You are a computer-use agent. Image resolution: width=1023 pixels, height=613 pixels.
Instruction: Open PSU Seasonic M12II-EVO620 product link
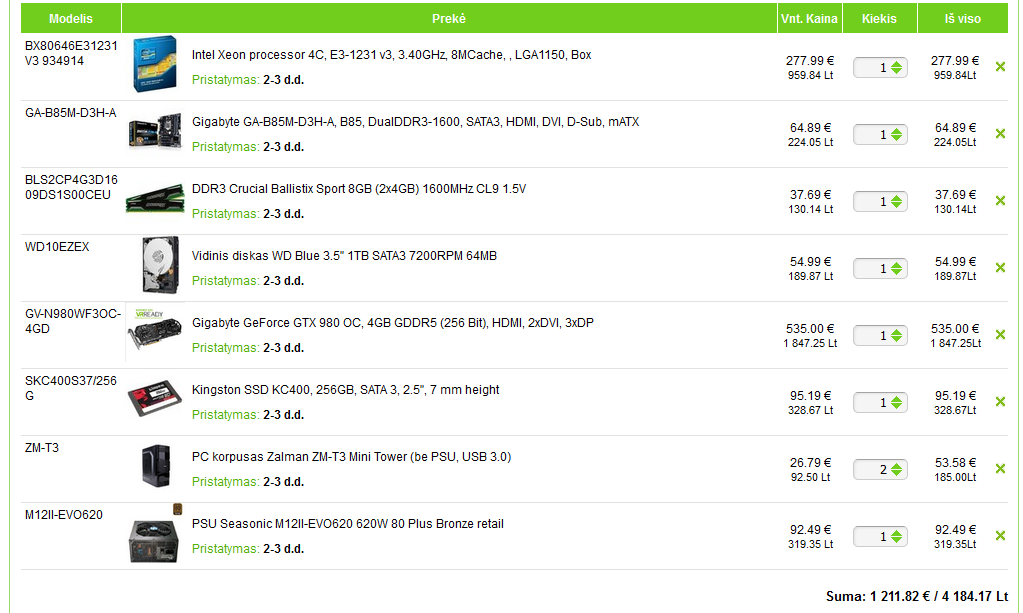pos(348,524)
